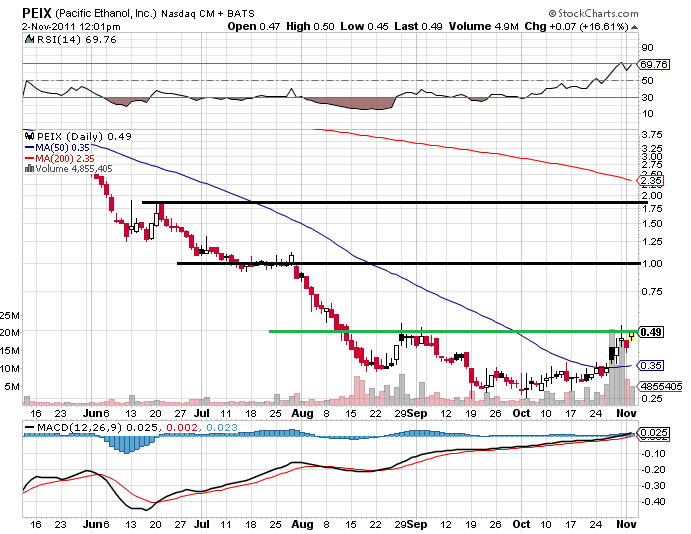Click Sep on the MACD panel date axis
This screenshot has height=534, width=691.
click(x=417, y=524)
